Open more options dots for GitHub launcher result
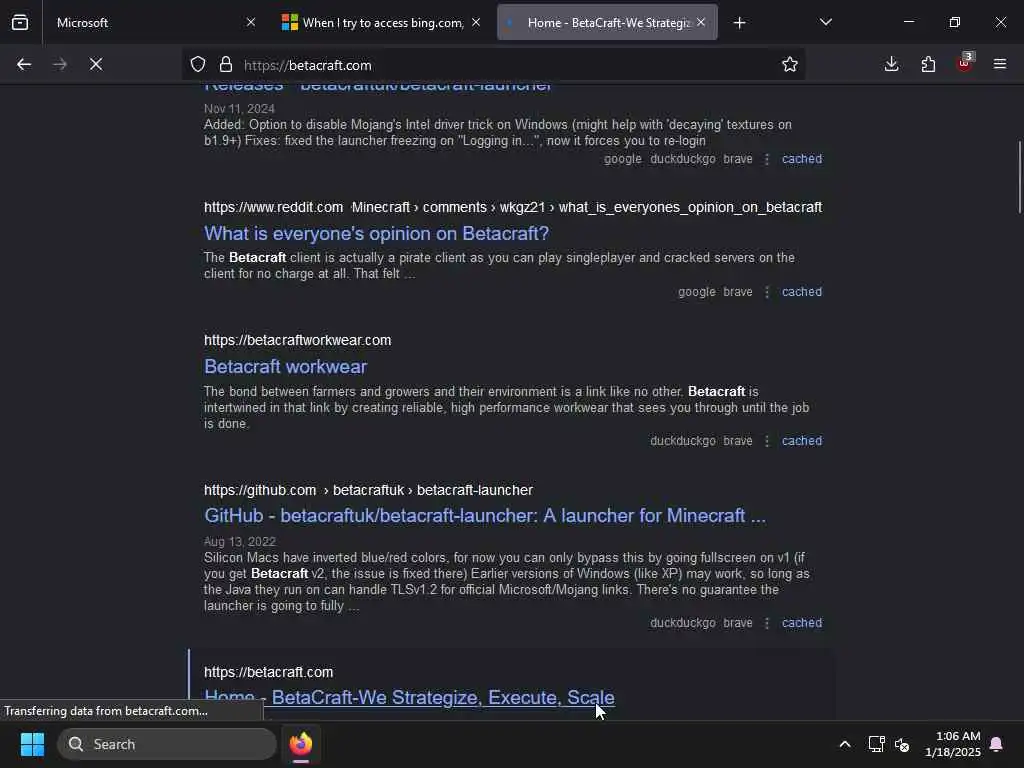Image resolution: width=1024 pixels, height=768 pixels. coord(767,623)
